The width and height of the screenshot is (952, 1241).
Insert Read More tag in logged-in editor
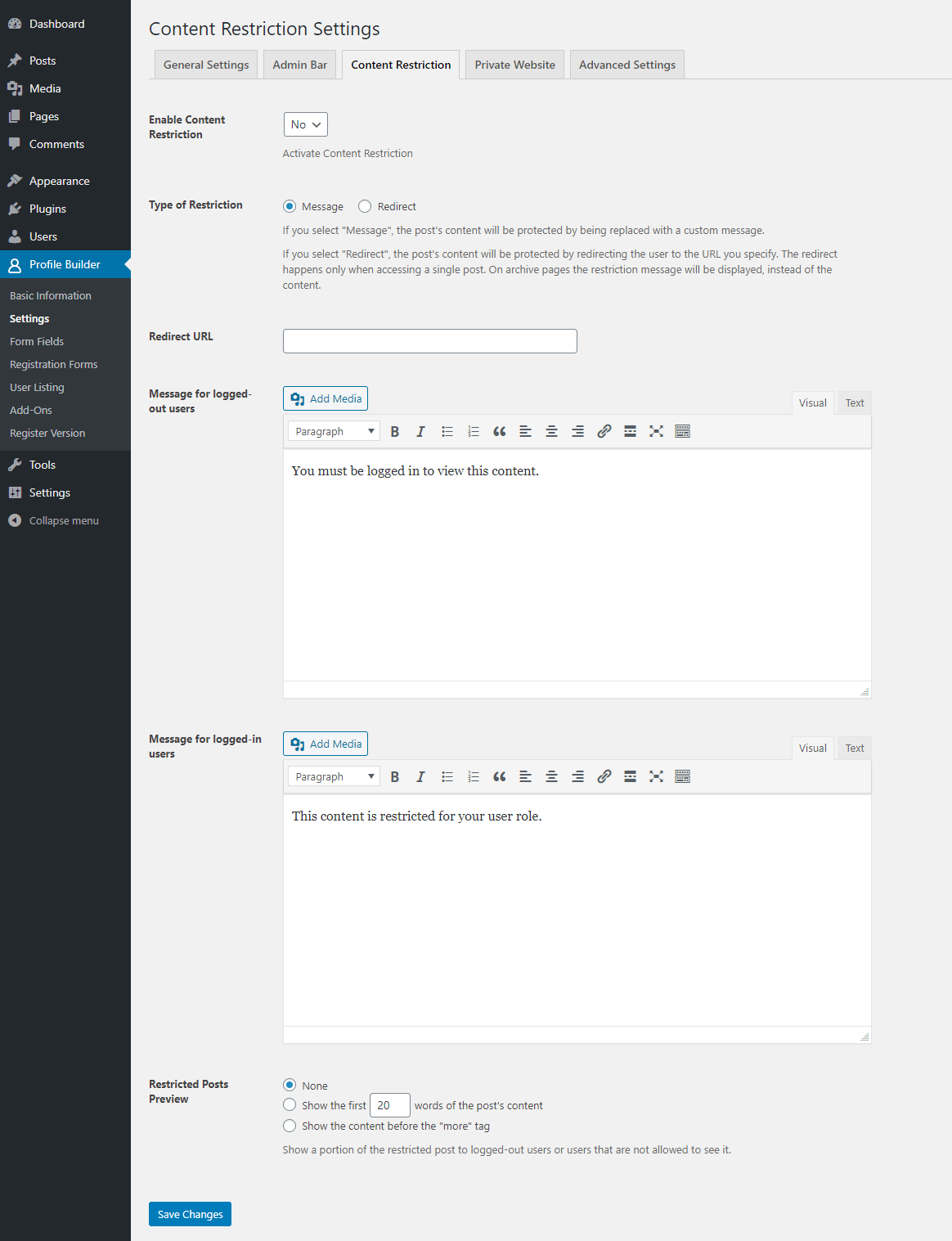tap(631, 776)
